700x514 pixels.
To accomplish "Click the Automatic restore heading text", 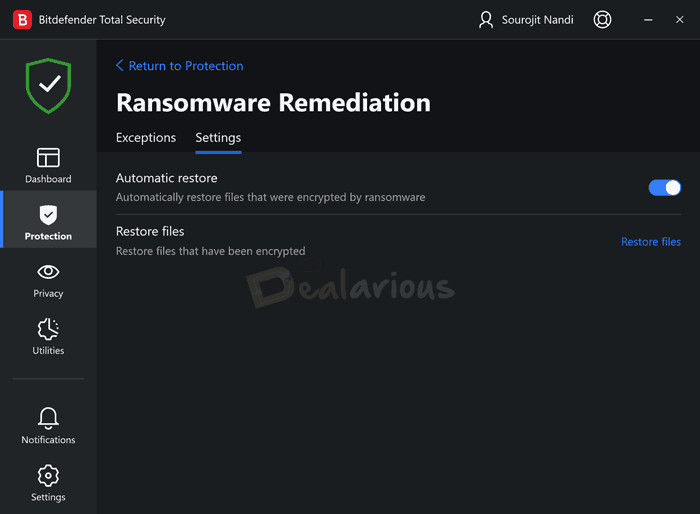I will coord(167,178).
